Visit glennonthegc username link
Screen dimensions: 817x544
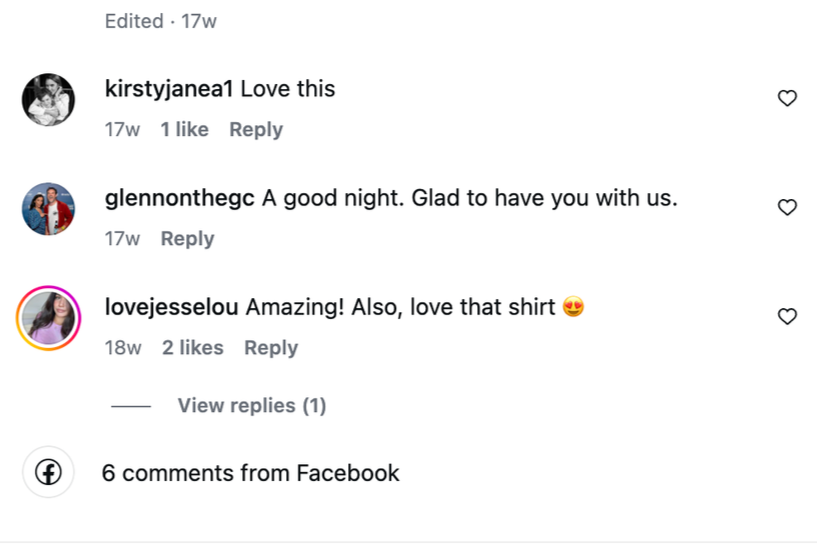[180, 198]
